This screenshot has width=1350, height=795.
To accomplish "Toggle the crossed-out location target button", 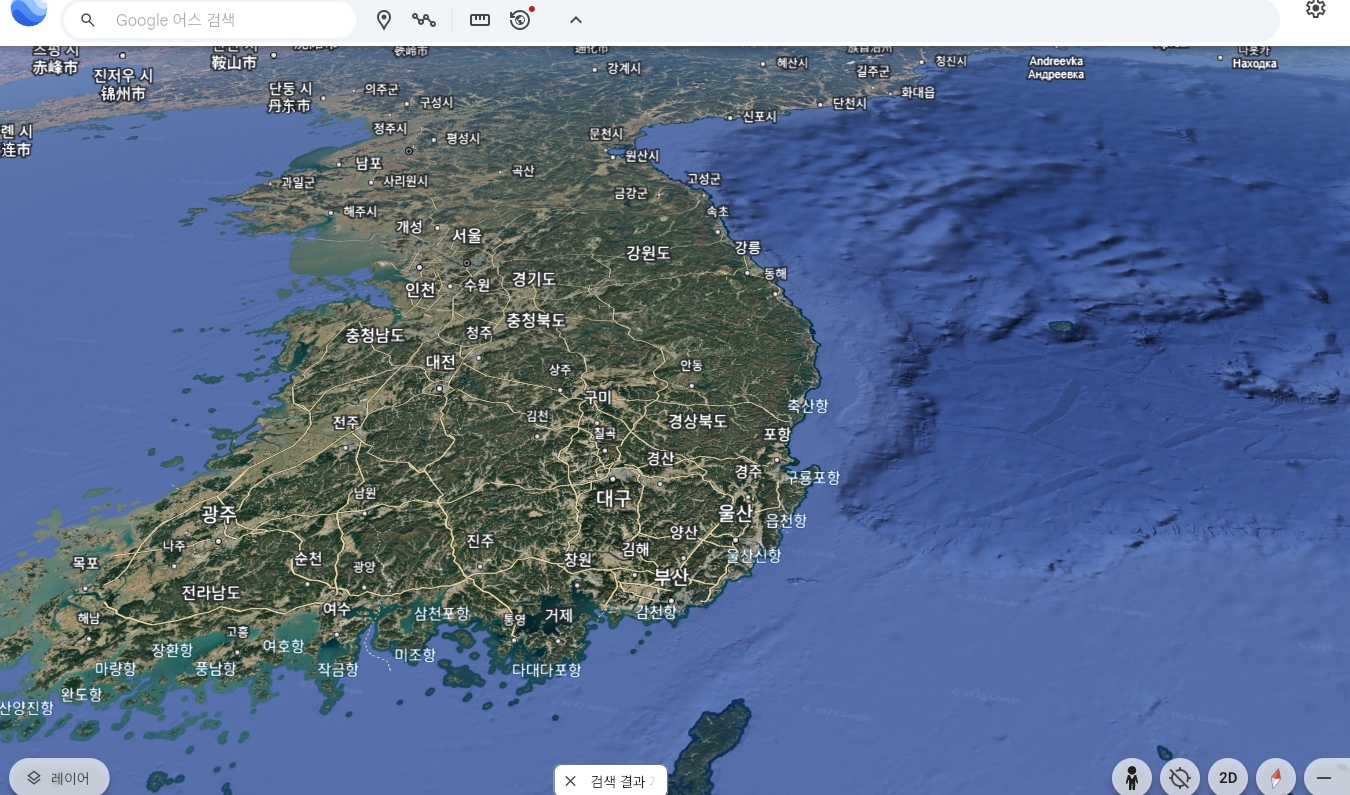I will coord(1180,777).
